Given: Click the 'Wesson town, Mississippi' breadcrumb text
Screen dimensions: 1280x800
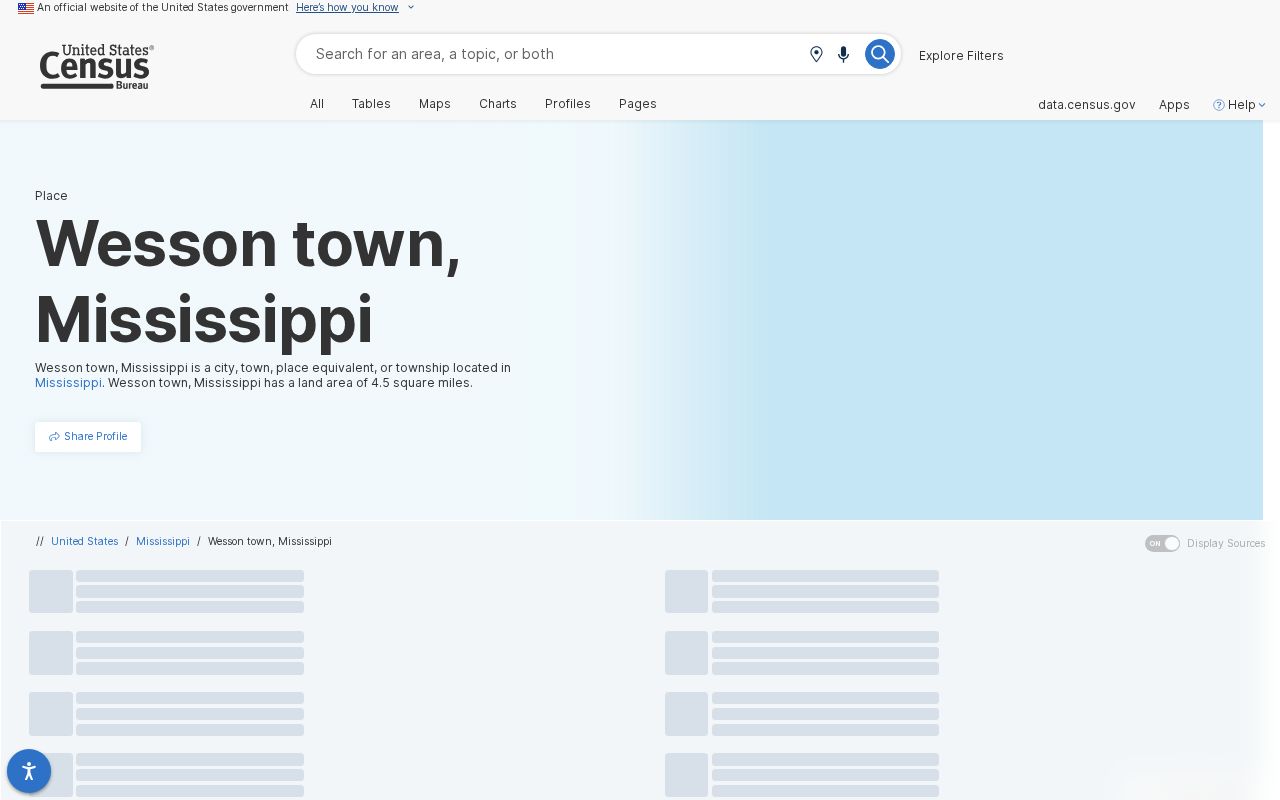Looking at the screenshot, I should point(270,541).
